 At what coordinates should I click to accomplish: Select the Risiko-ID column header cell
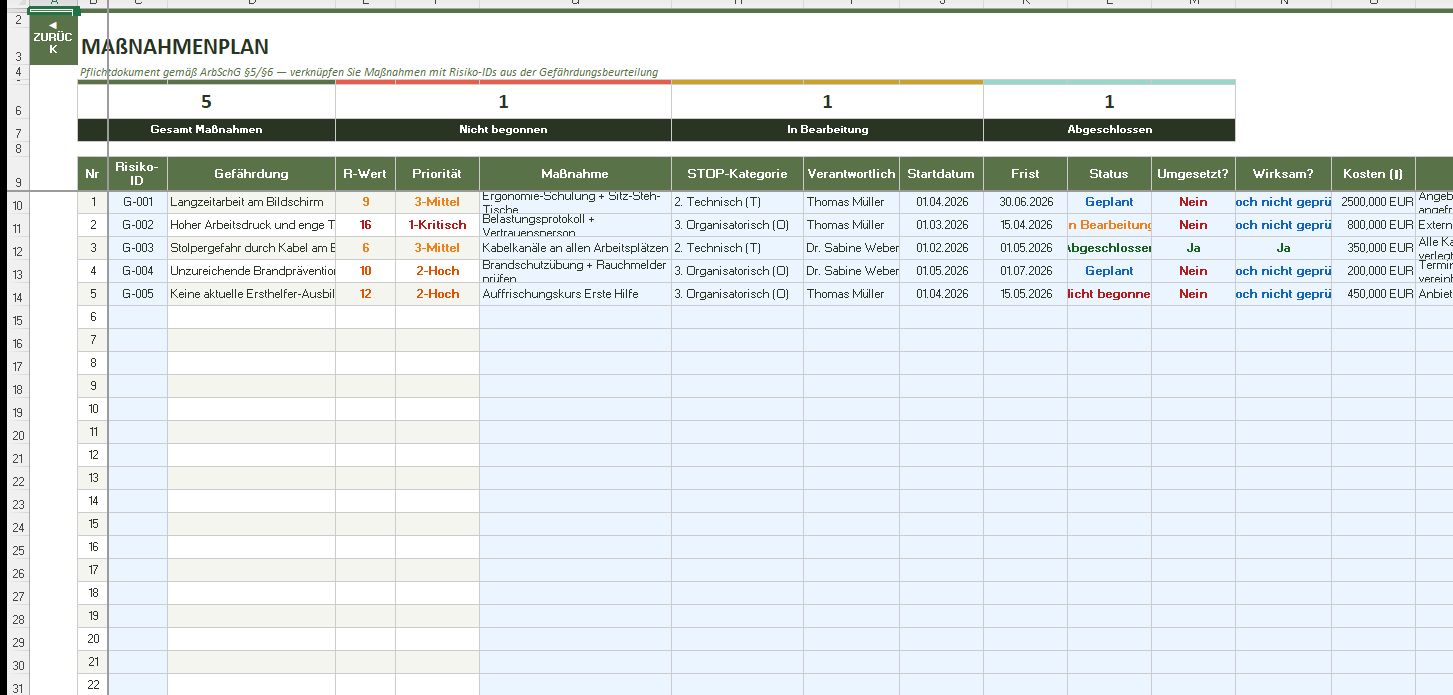[137, 173]
